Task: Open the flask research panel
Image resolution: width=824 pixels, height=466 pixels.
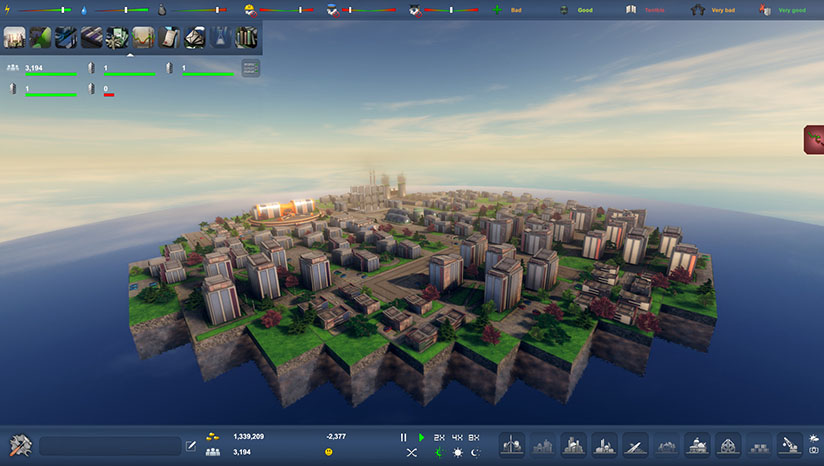Action: point(220,38)
